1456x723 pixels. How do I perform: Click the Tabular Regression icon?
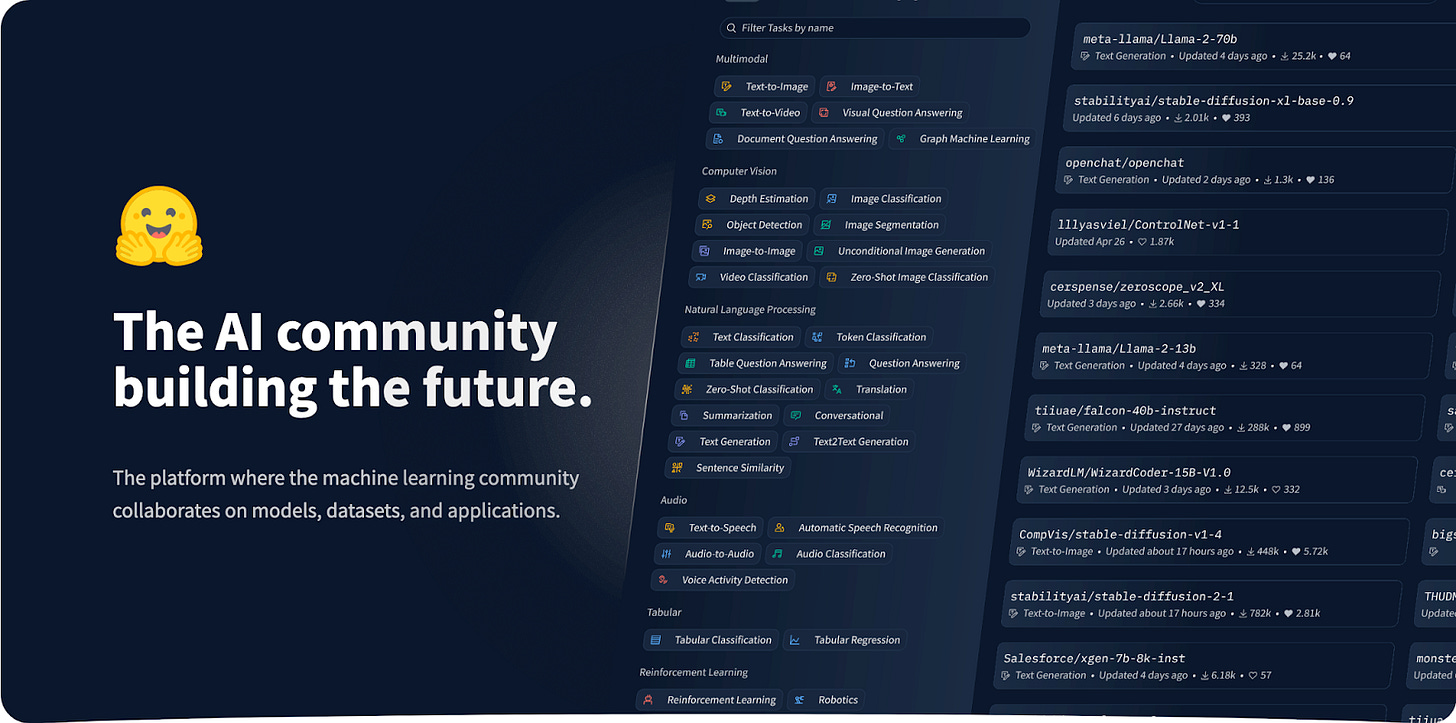coord(796,640)
